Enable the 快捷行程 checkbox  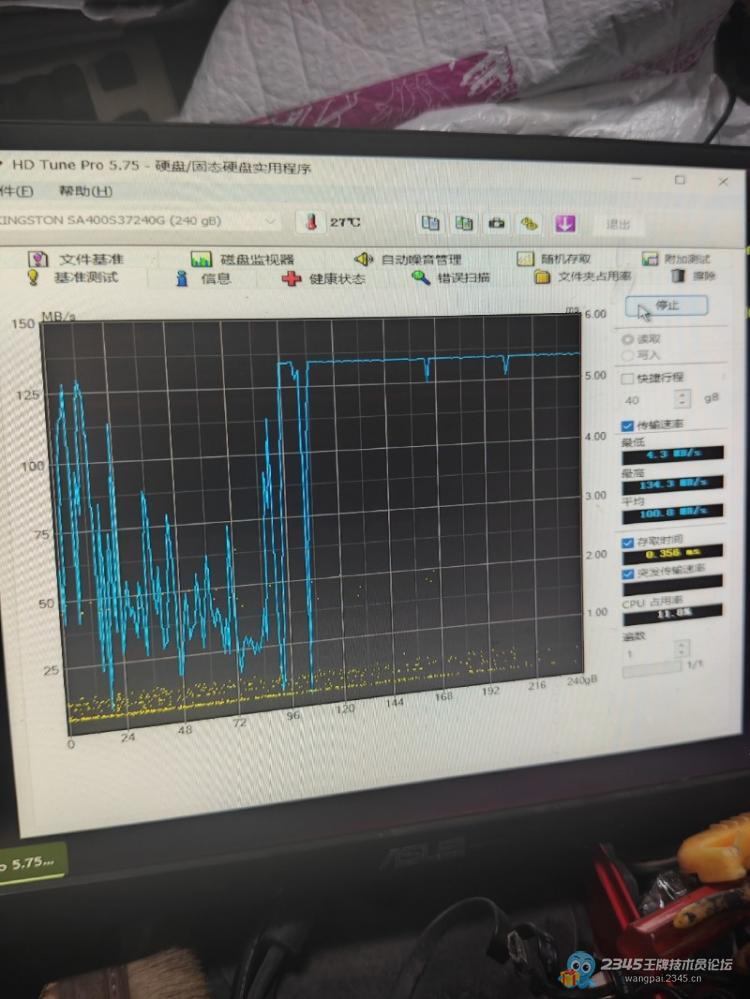(x=627, y=379)
